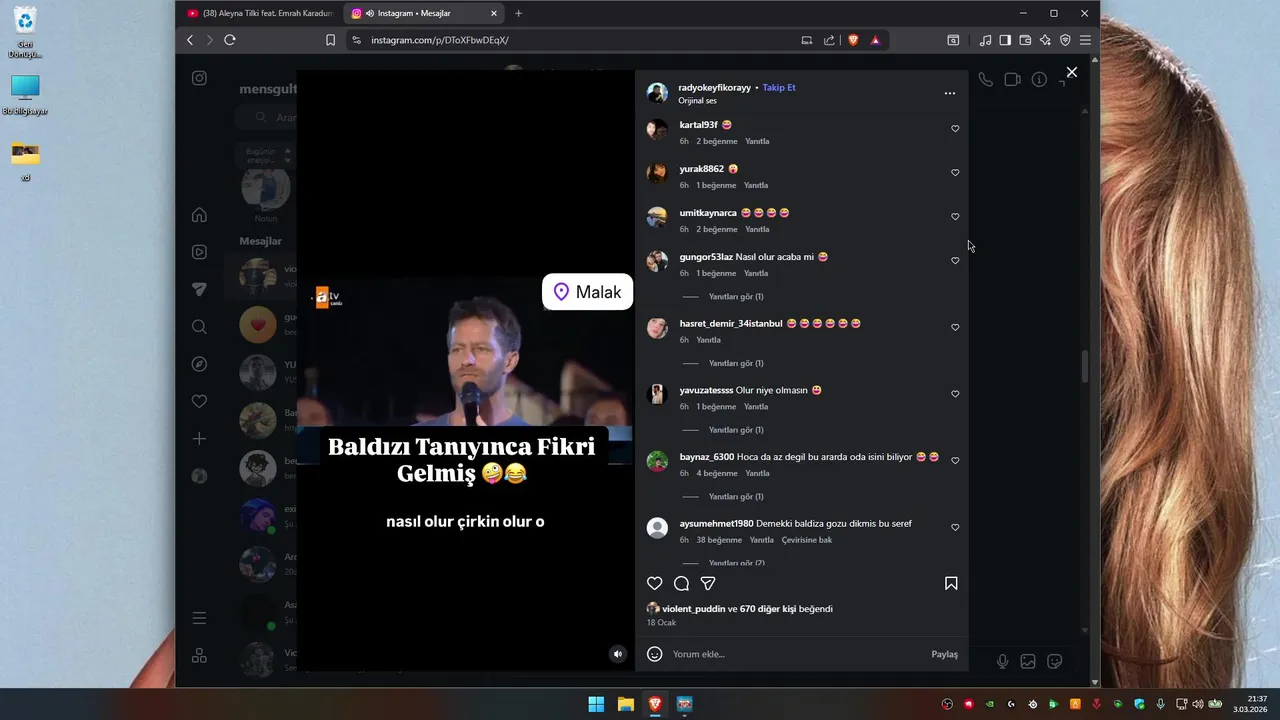The width and height of the screenshot is (1280, 720).
Task: Open yurak8862's profile picture
Action: 657,173
